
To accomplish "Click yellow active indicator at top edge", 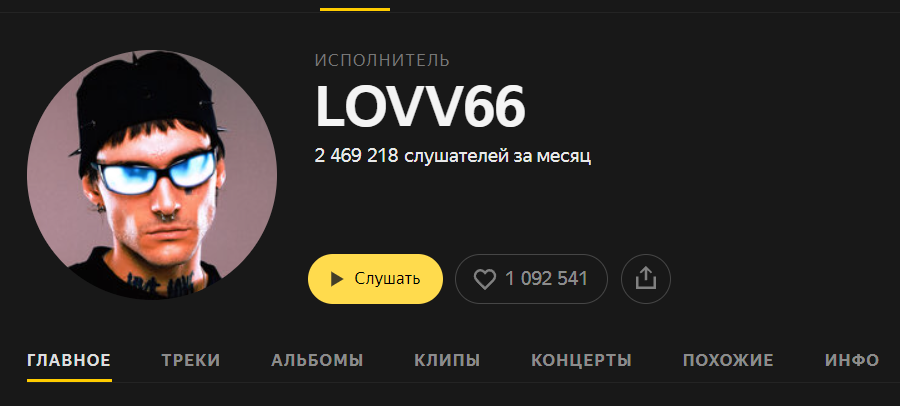I will point(355,9).
